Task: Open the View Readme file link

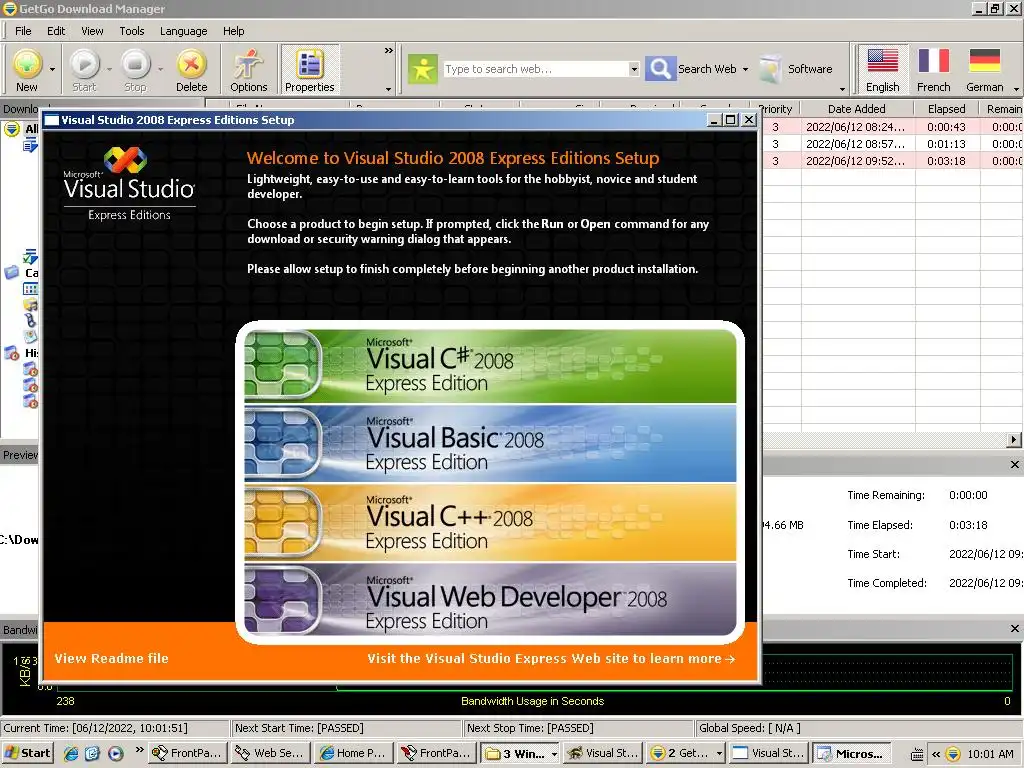Action: click(x=112, y=658)
